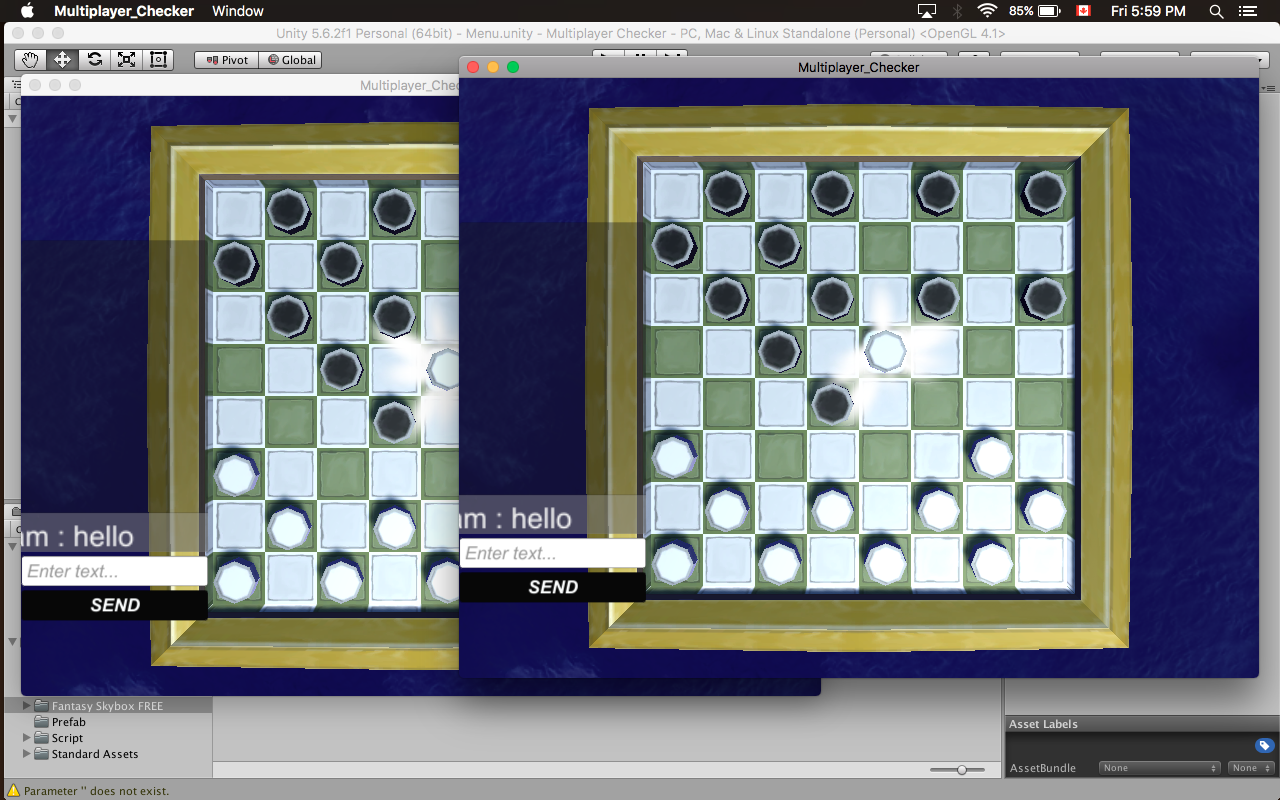The height and width of the screenshot is (800, 1280).
Task: Open the AssetBundle name dropdown
Action: point(1159,768)
